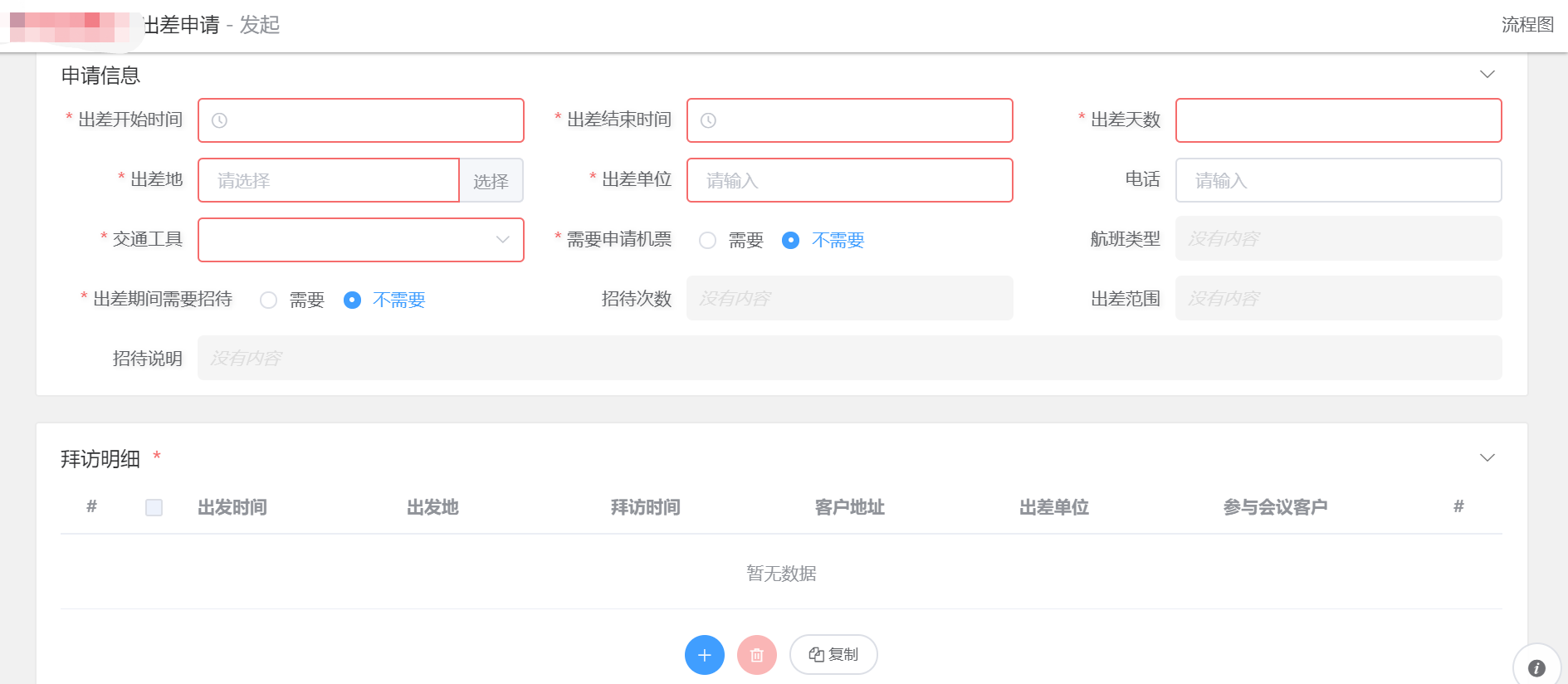1568x684 pixels.
Task: Click the clock icon in 出差结束时间 field
Action: point(708,120)
